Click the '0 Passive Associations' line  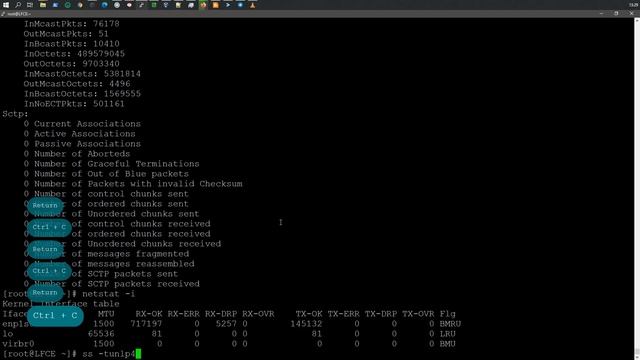[82, 144]
